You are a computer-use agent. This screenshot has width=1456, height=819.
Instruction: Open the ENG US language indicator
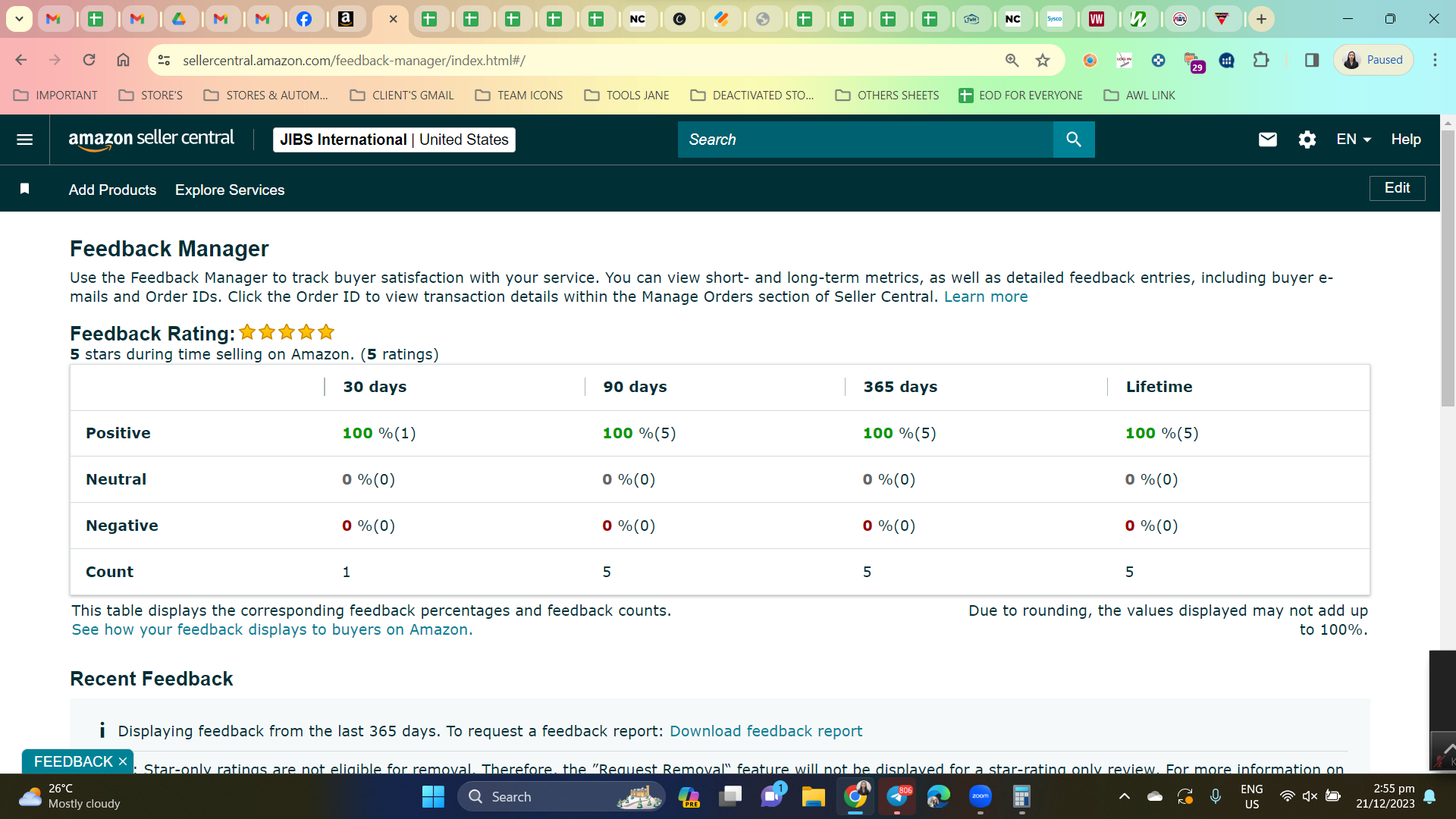click(1252, 796)
